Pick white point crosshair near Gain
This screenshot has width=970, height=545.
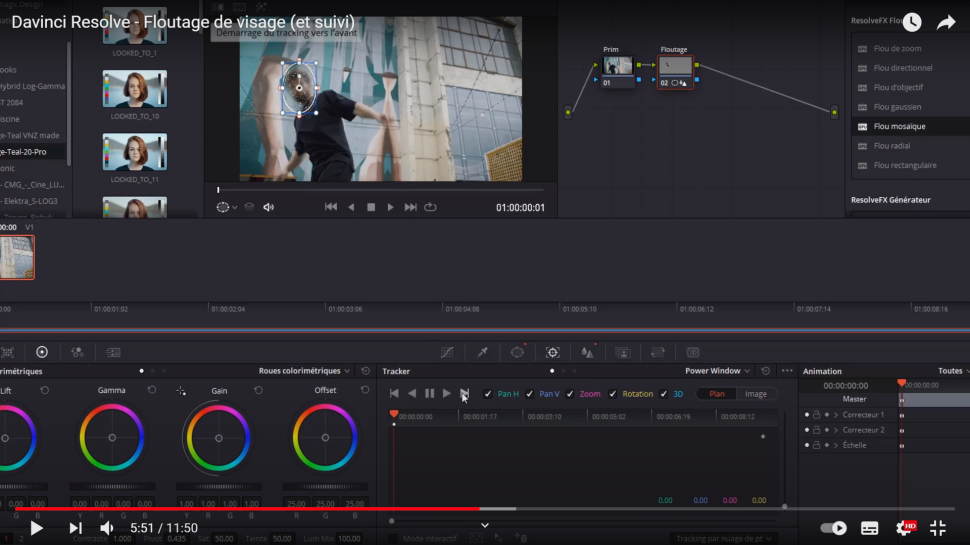click(181, 390)
